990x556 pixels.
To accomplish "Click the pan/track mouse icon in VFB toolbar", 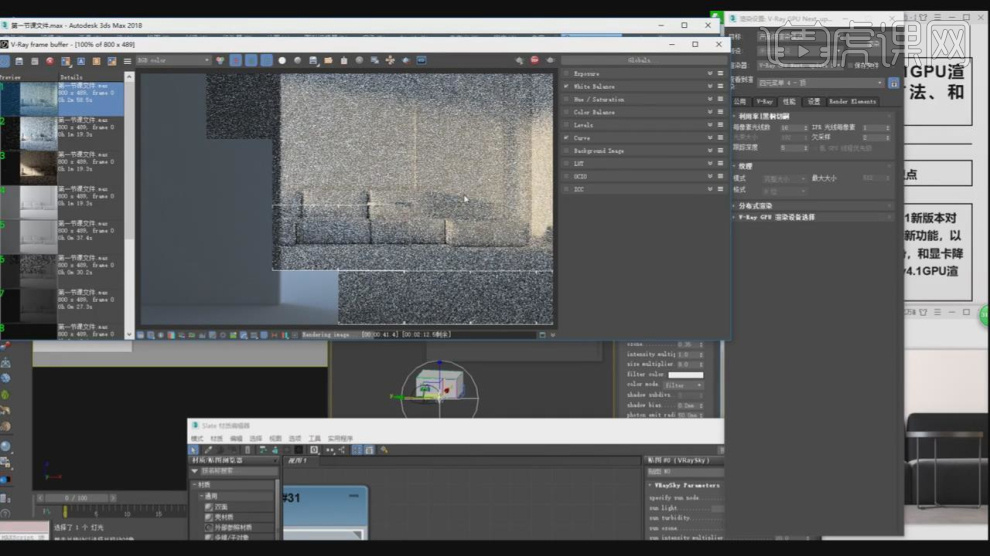I will coord(390,61).
